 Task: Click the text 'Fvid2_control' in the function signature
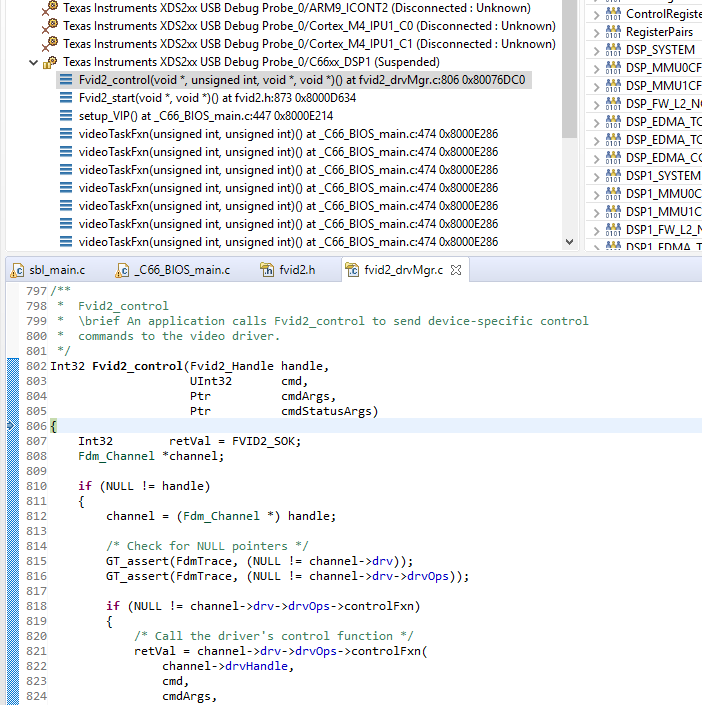(137, 366)
